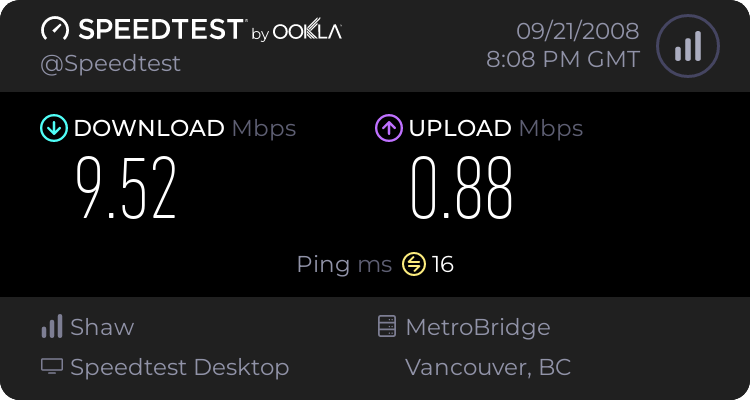Screen dimensions: 750x400
Task: Click the MetroBridge server name
Action: [x=478, y=327]
